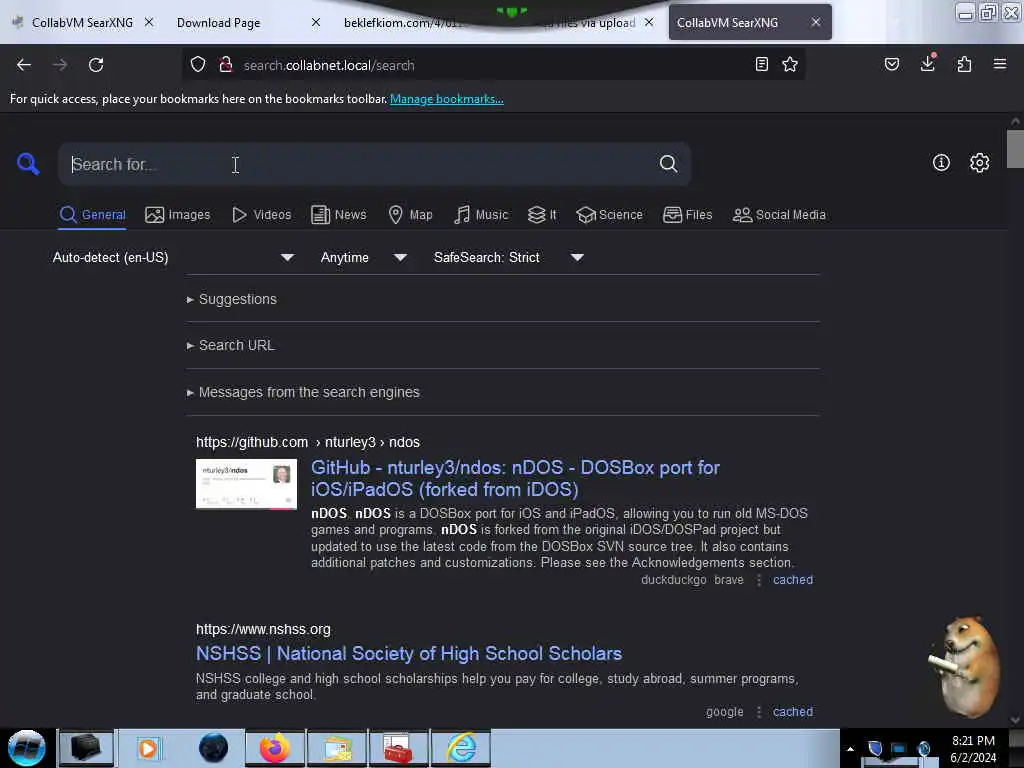Viewport: 1024px width, 768px height.
Task: Close the Download Page tab
Action: tap(315, 22)
